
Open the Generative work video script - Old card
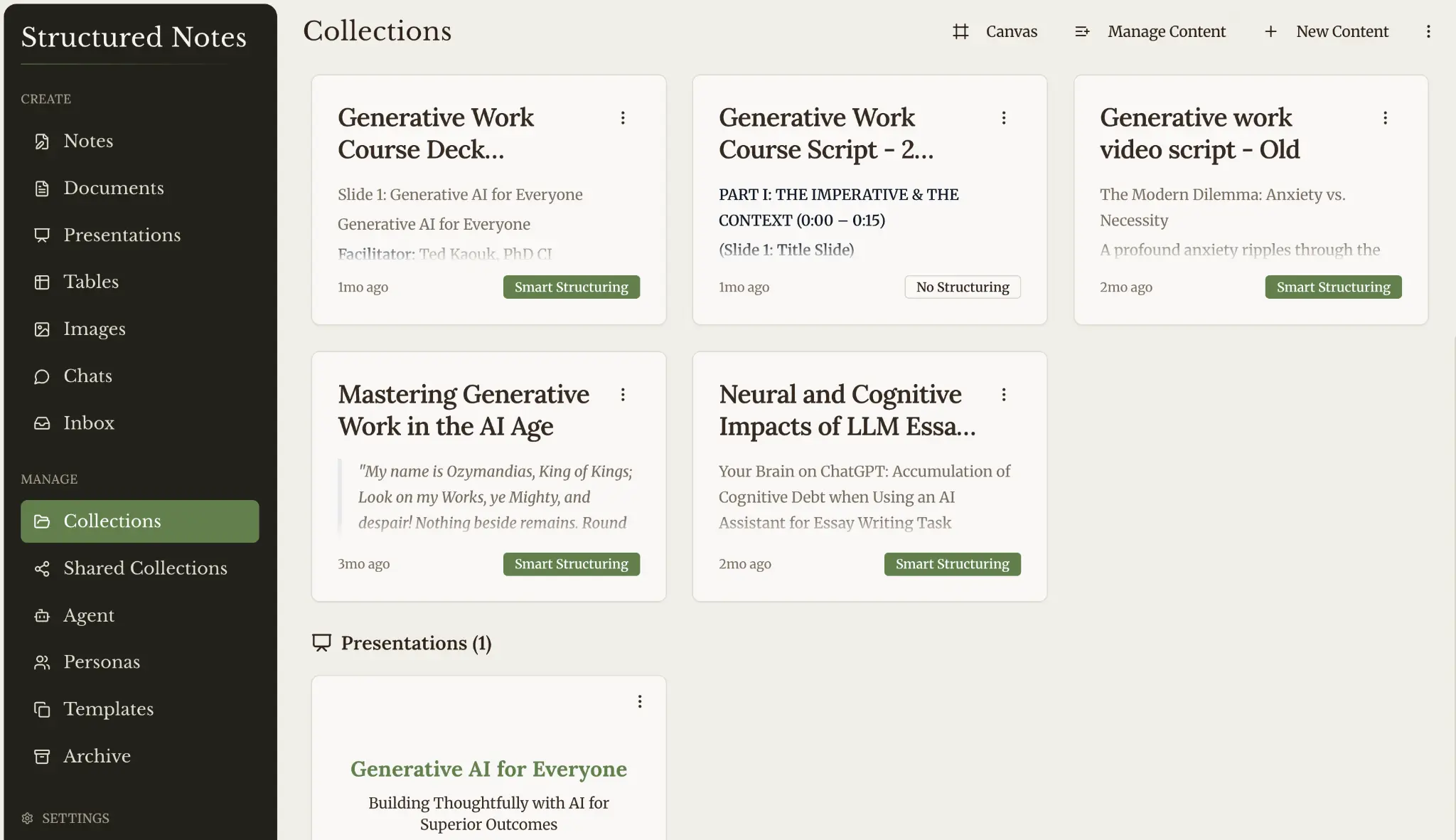point(1251,200)
